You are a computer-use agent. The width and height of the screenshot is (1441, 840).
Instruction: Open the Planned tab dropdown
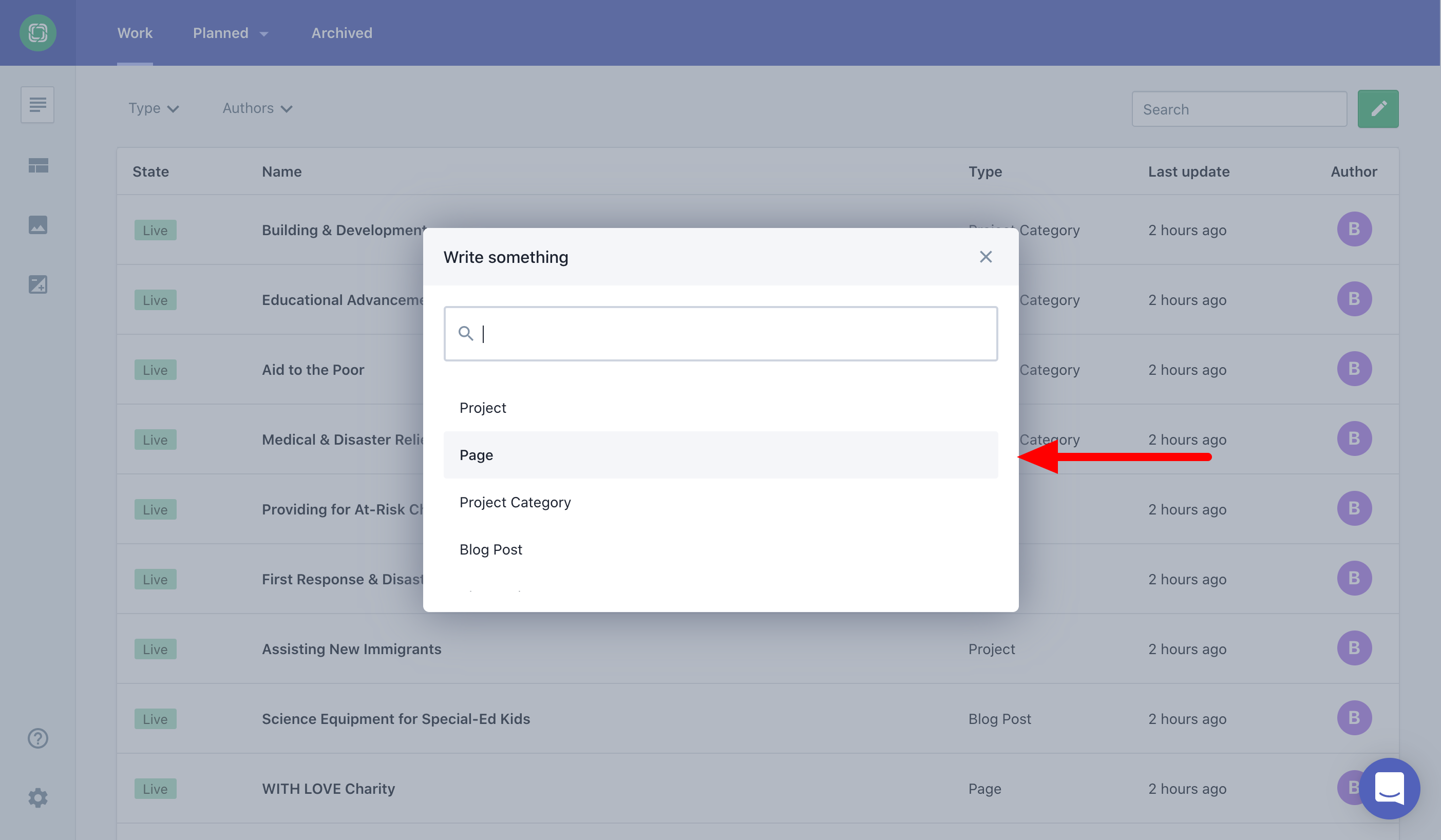click(231, 32)
